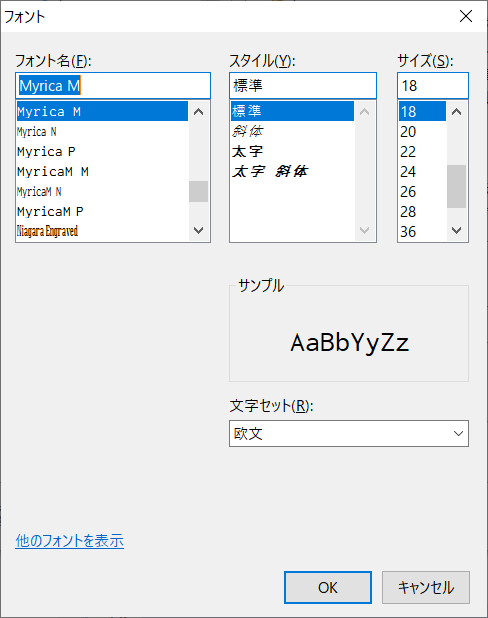This screenshot has height=618, width=488.
Task: Pick Niagara Engraved font
Action: [102, 231]
